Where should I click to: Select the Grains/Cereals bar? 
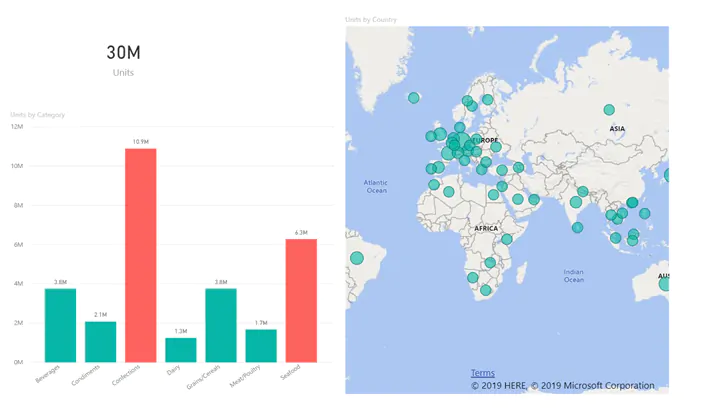tap(221, 326)
